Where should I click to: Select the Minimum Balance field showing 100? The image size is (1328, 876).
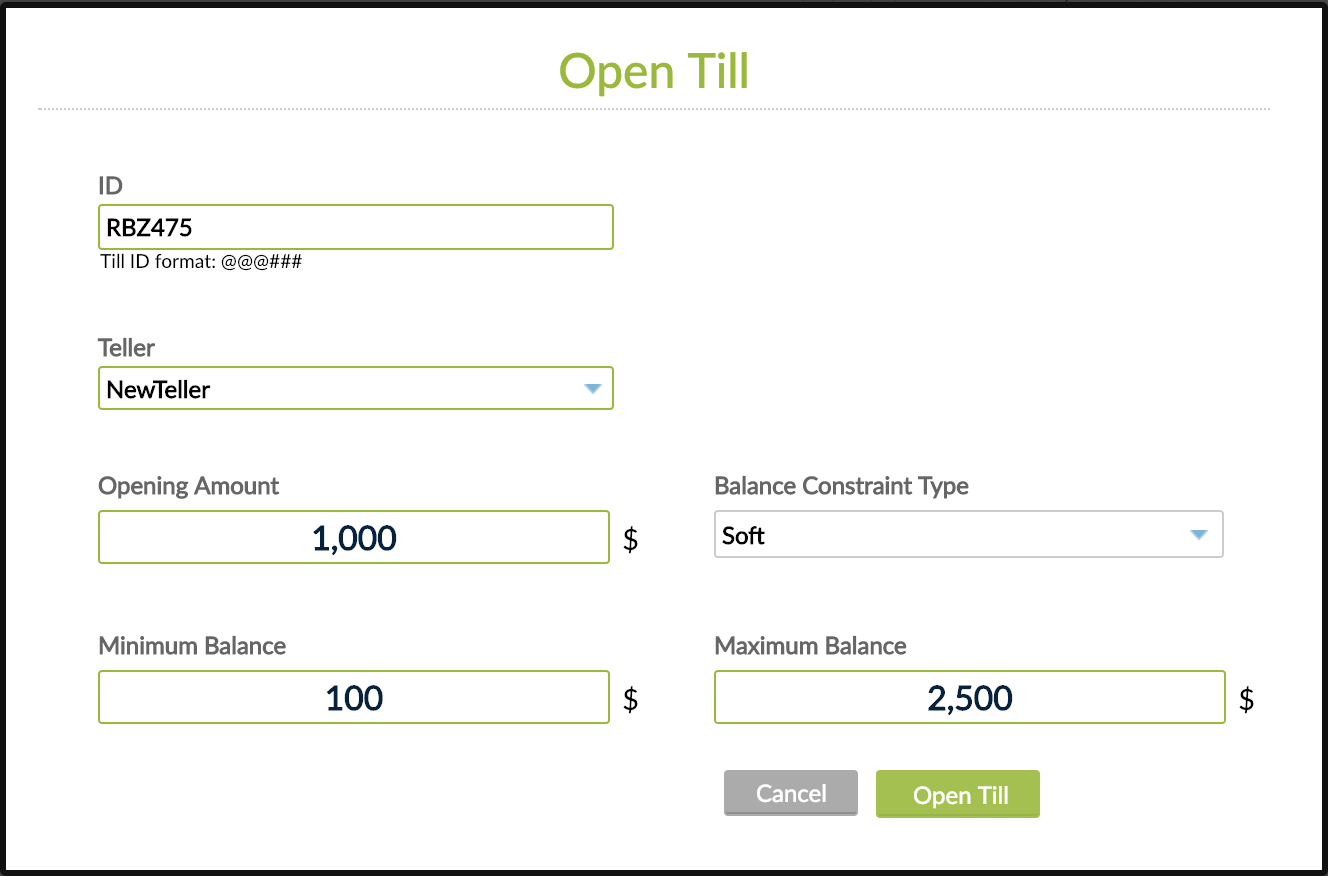coord(354,697)
